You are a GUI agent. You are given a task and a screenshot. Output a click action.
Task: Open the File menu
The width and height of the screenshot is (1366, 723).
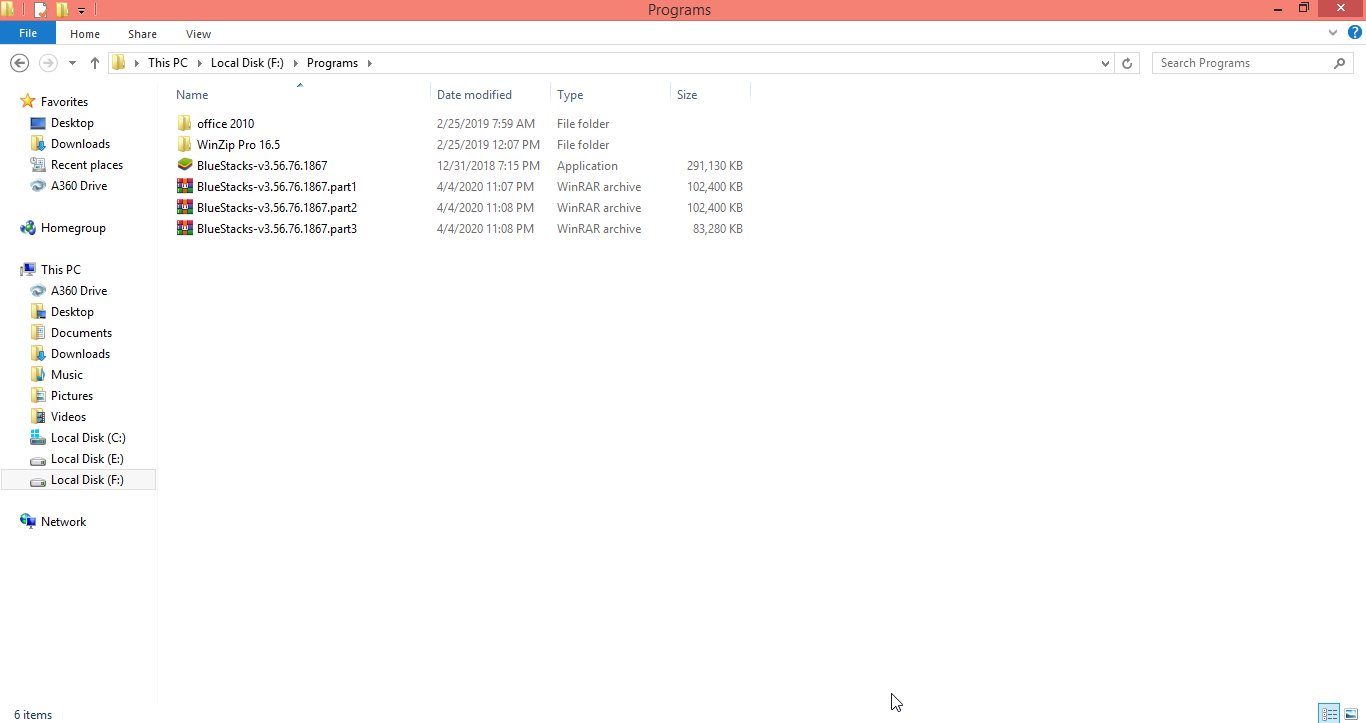pyautogui.click(x=28, y=34)
